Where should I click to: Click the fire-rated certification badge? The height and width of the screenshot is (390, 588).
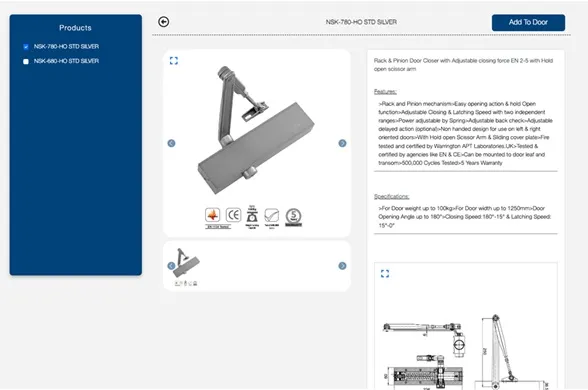tap(213, 215)
